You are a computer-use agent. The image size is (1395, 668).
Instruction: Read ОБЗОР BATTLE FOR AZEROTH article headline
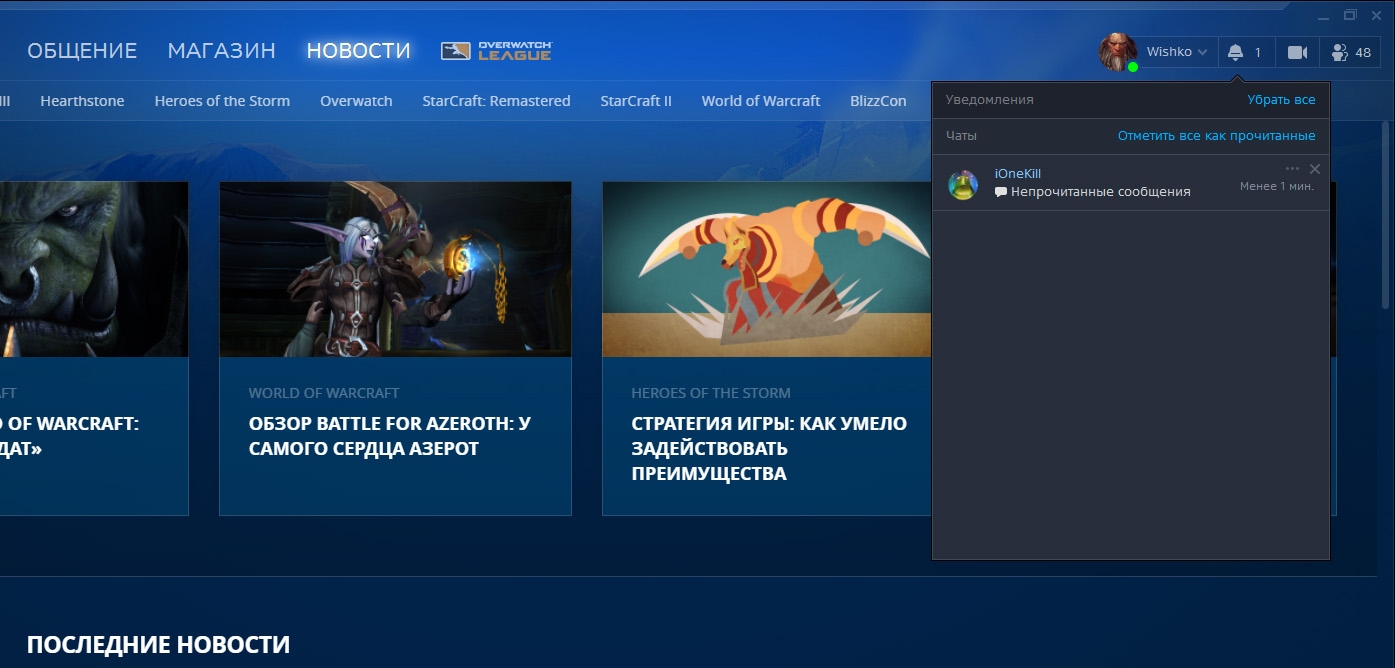point(390,436)
